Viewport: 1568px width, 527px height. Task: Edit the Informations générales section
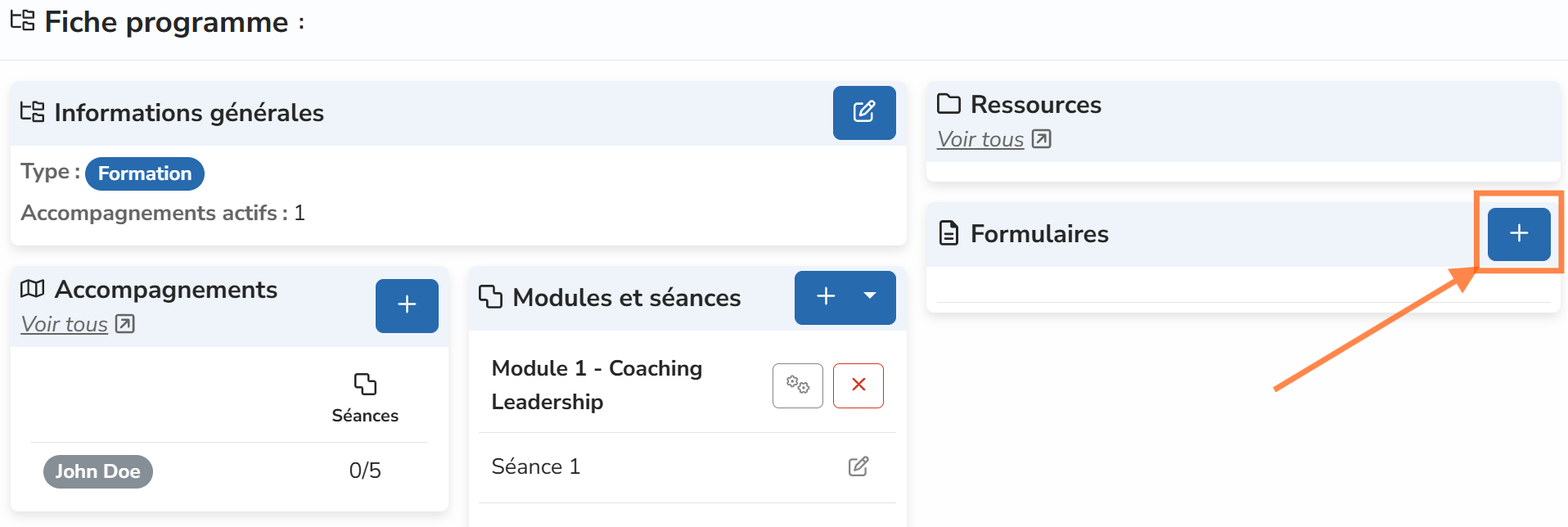[863, 112]
